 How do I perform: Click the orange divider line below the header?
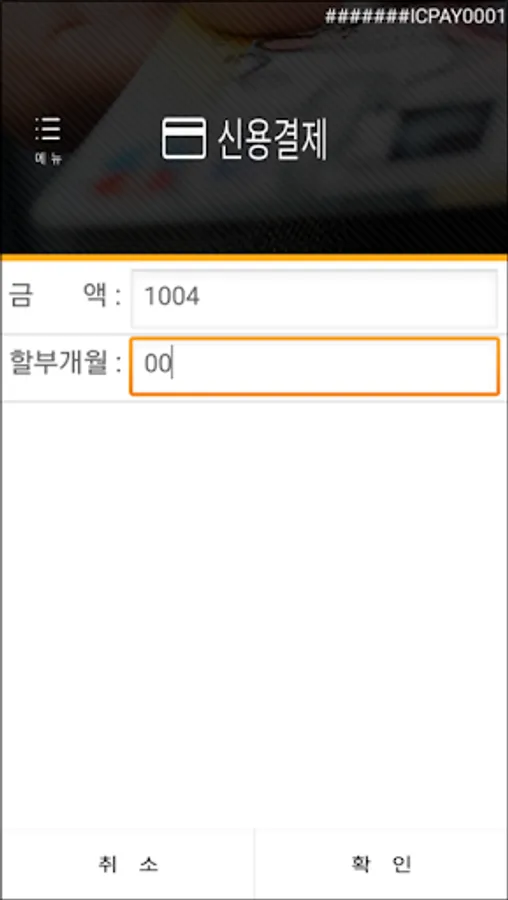[x=254, y=258]
